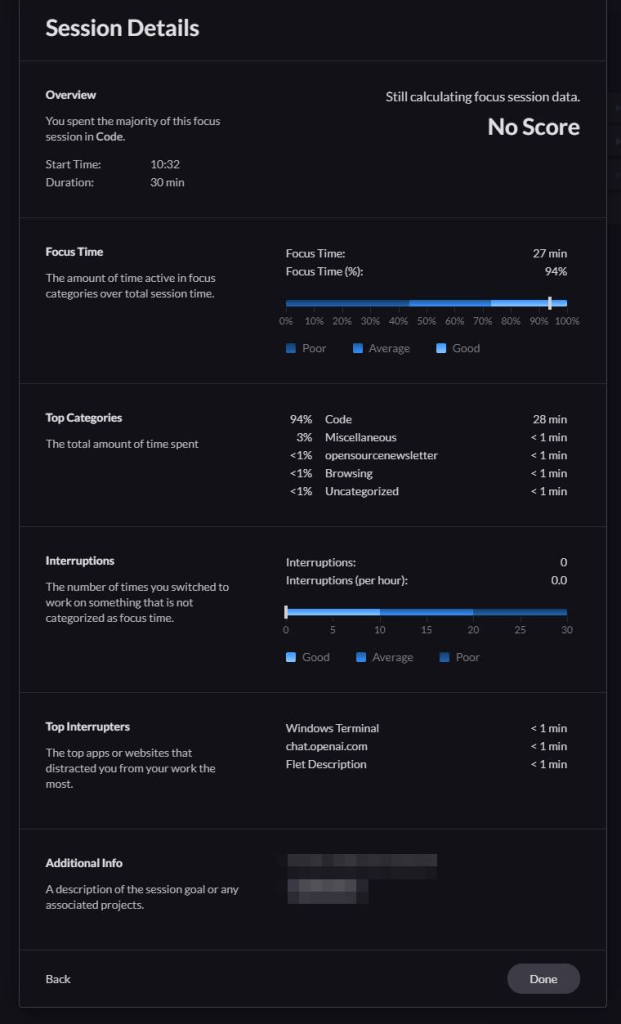Screen dimensions: 621x1024
Task: Click the Focus Time bar white marker
Action: (x=550, y=303)
